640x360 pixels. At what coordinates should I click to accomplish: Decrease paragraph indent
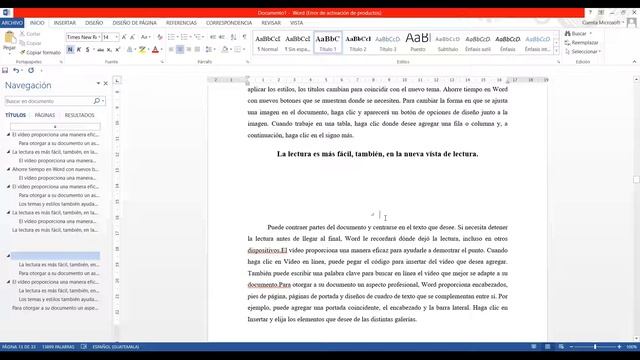[213, 37]
